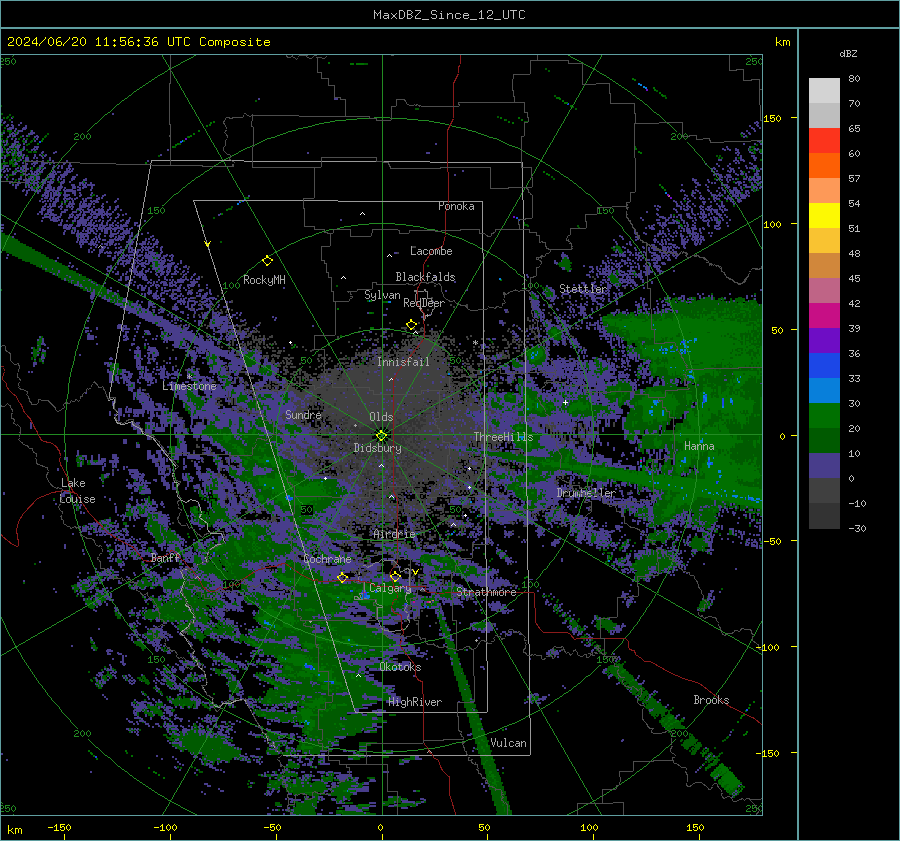Viewport: 900px width, 841px height.
Task: Click the Drumheller city label
Action: click(x=585, y=493)
